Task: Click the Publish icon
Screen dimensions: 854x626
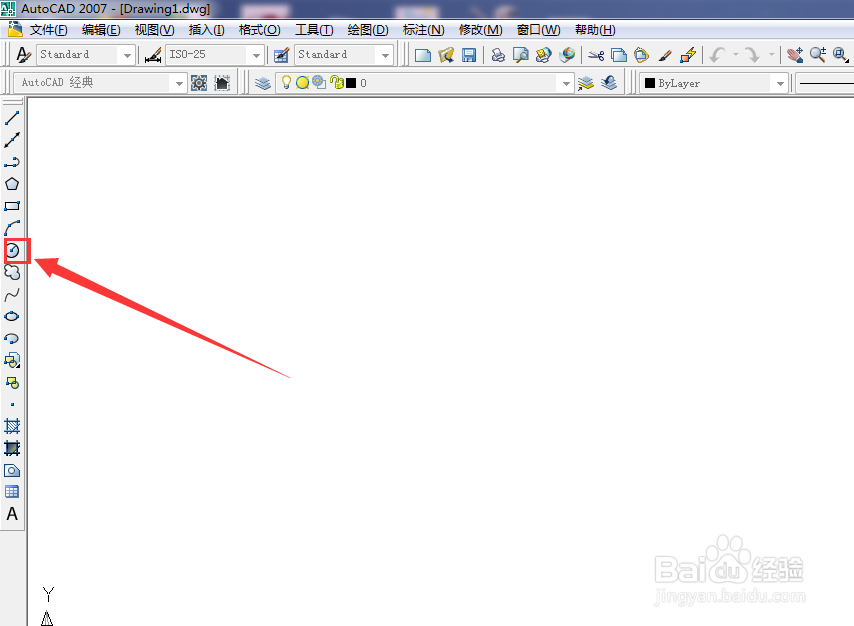Action: (544, 54)
